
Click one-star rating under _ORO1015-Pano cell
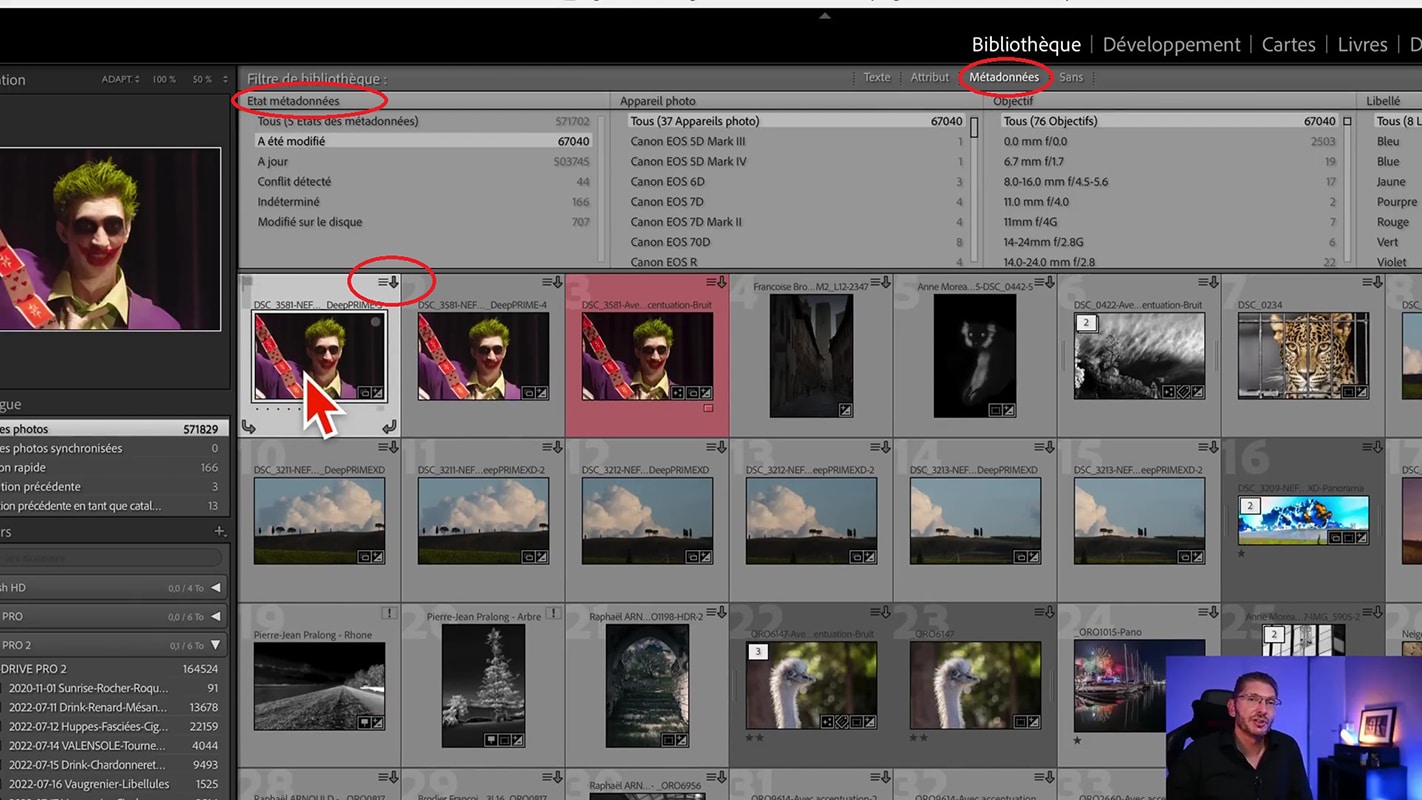click(1078, 740)
